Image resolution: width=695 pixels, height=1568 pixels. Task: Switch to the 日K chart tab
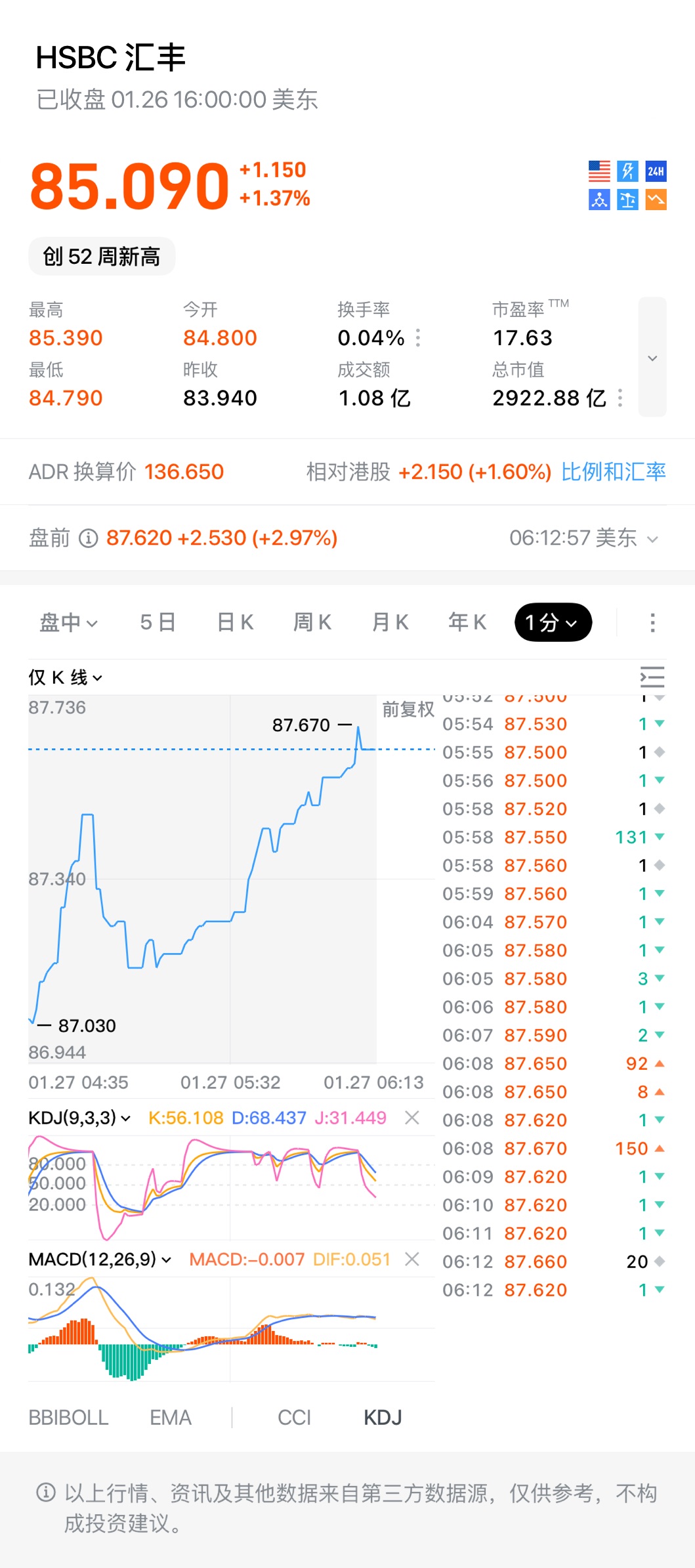point(235,622)
